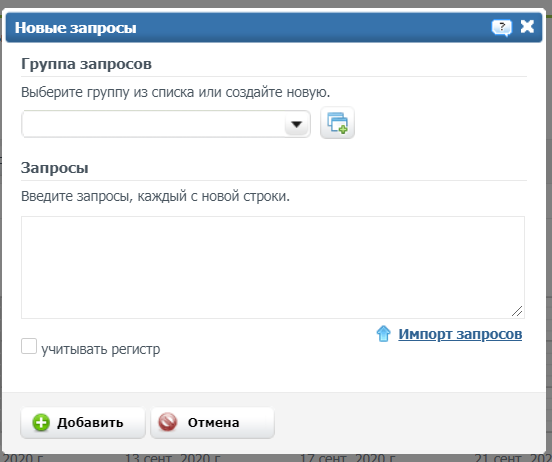Viewport: 552px width, 462px height.
Task: Enable the учитывать регистр checkbox
Action: coord(29,346)
